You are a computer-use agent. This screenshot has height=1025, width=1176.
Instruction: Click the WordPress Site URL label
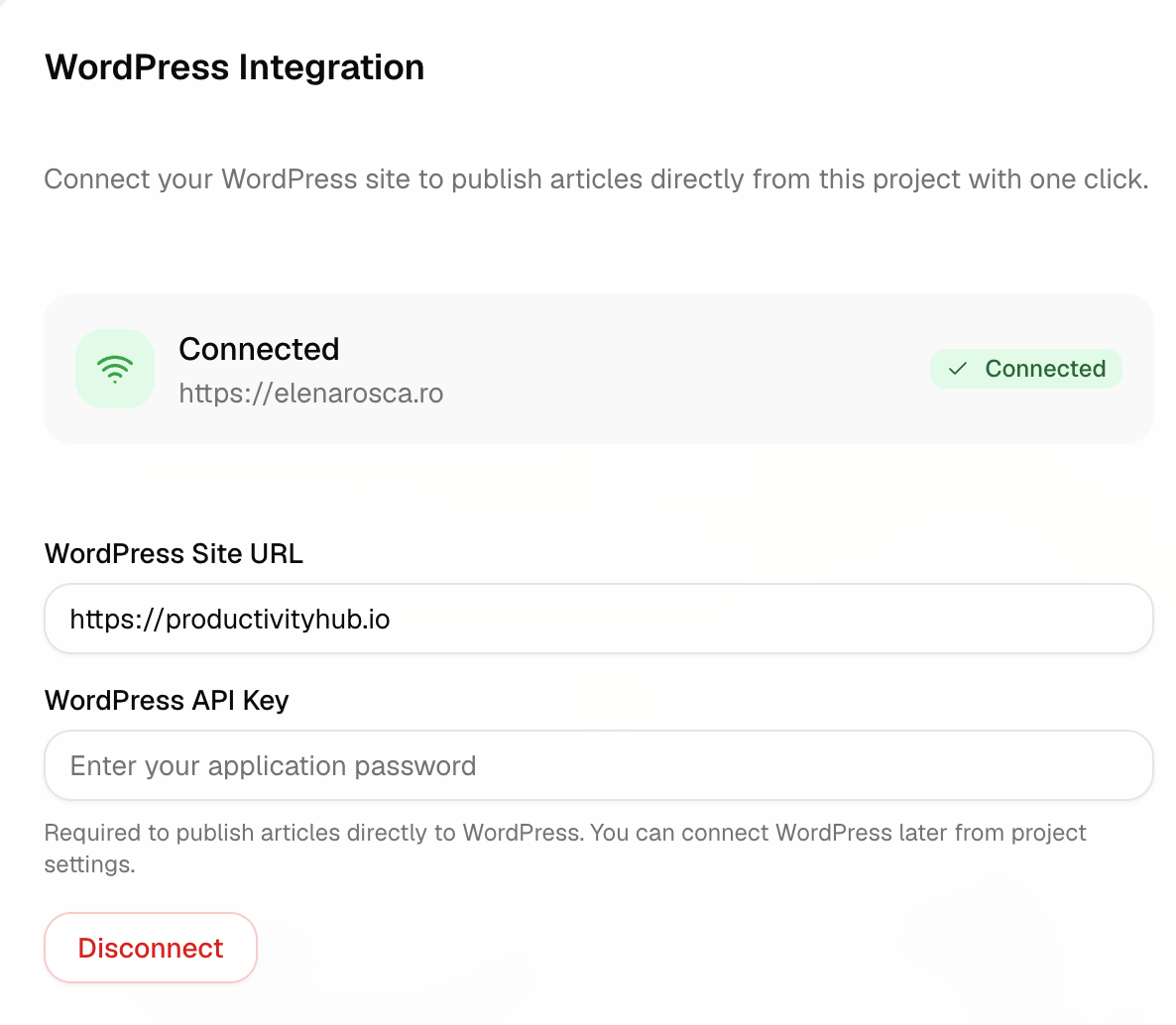tap(174, 554)
